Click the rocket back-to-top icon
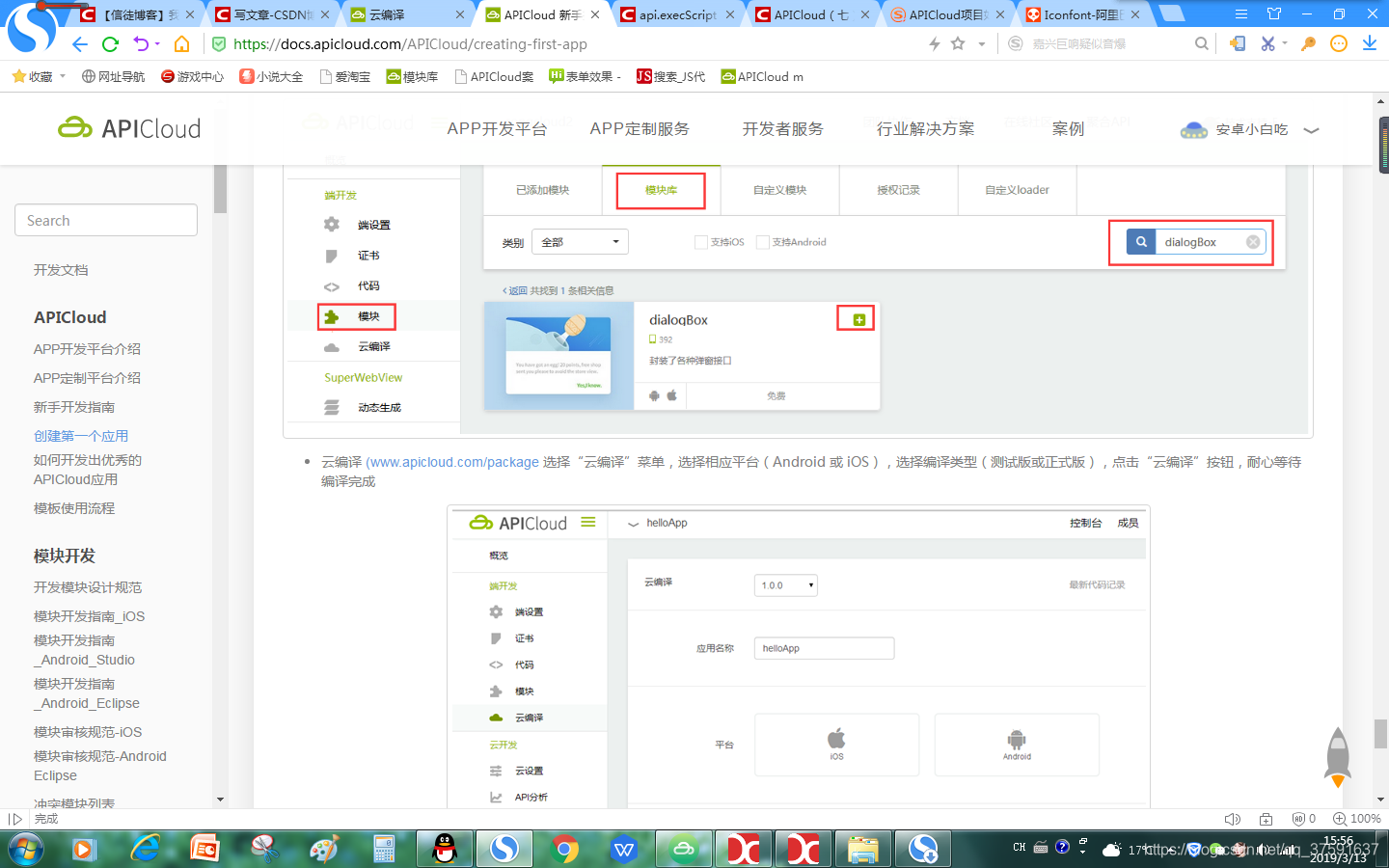 1338,757
